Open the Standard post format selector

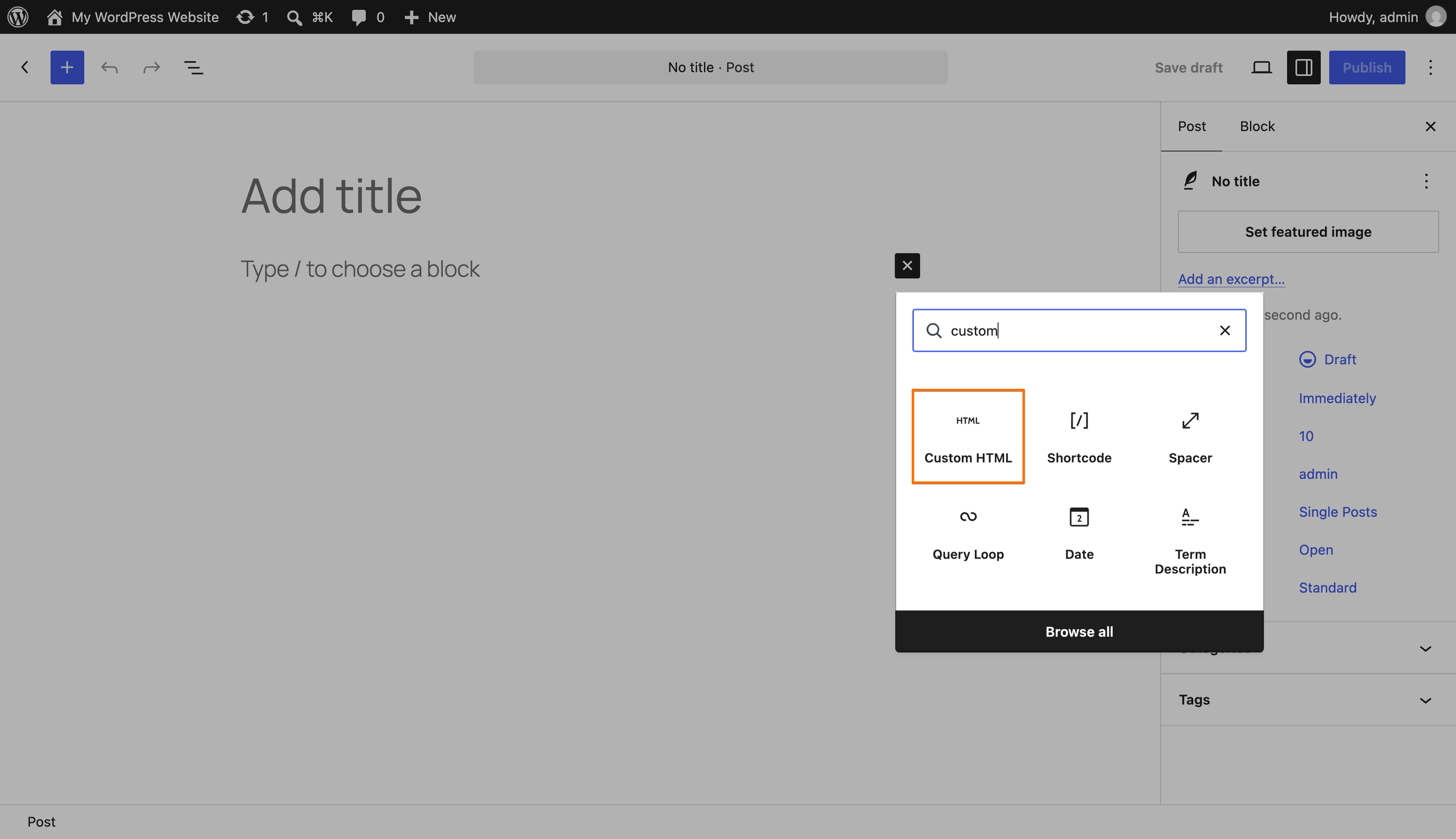[1327, 587]
